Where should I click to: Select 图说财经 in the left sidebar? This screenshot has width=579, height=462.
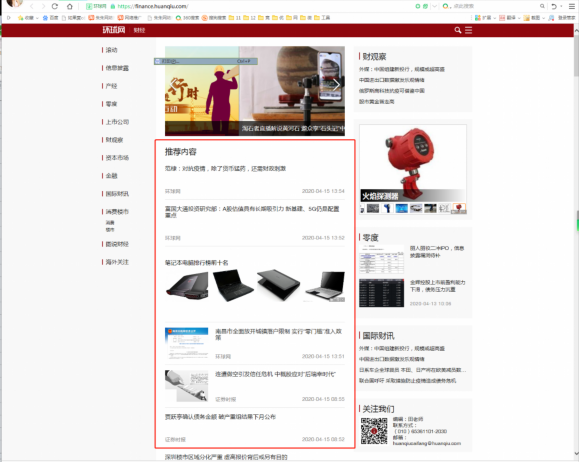(x=117, y=244)
